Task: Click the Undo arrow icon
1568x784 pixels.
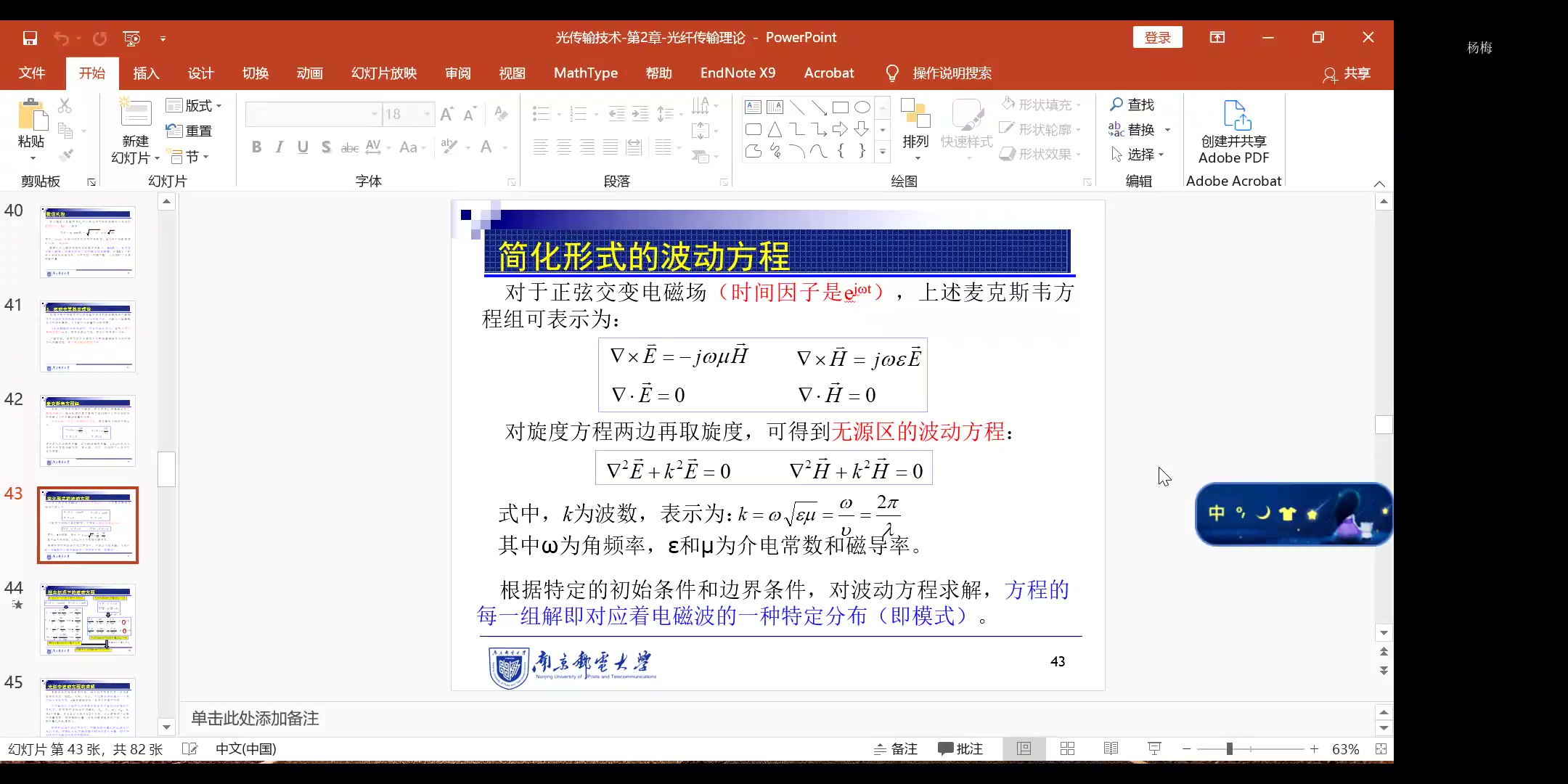Action: 61,38
